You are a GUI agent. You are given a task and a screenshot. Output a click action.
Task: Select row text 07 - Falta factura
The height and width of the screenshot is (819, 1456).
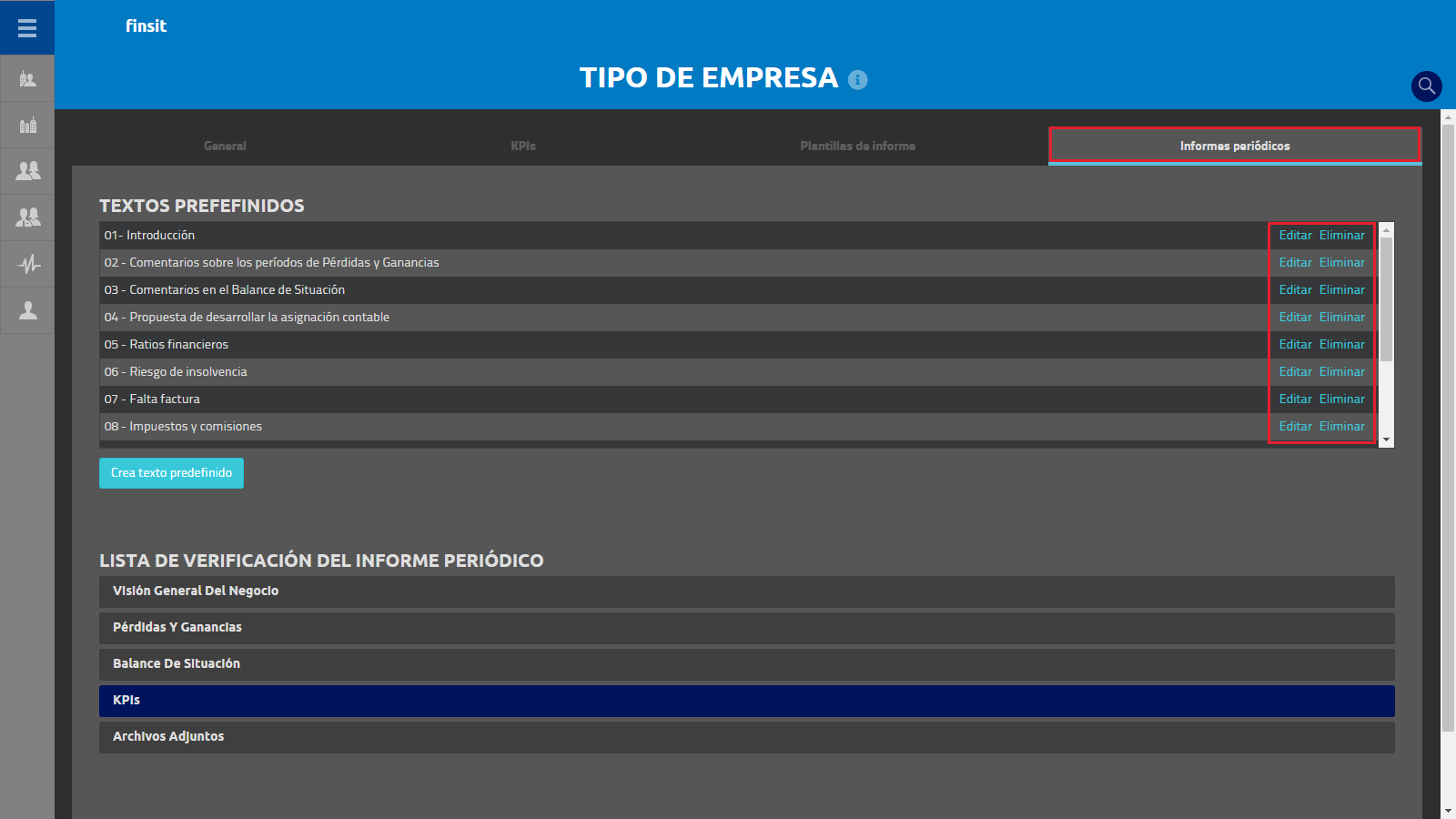(152, 399)
